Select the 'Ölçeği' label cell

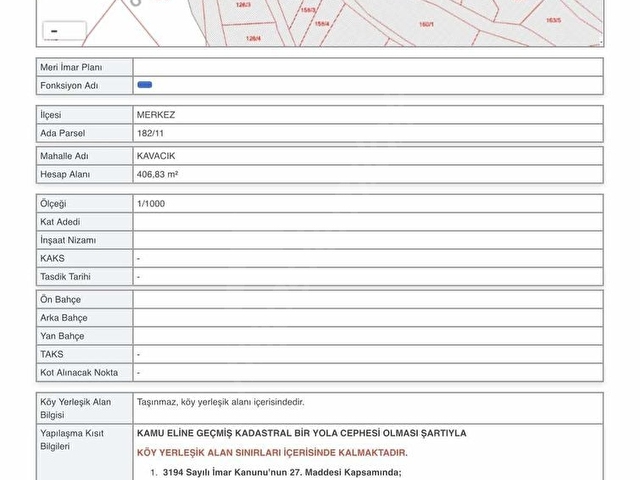tap(84, 204)
